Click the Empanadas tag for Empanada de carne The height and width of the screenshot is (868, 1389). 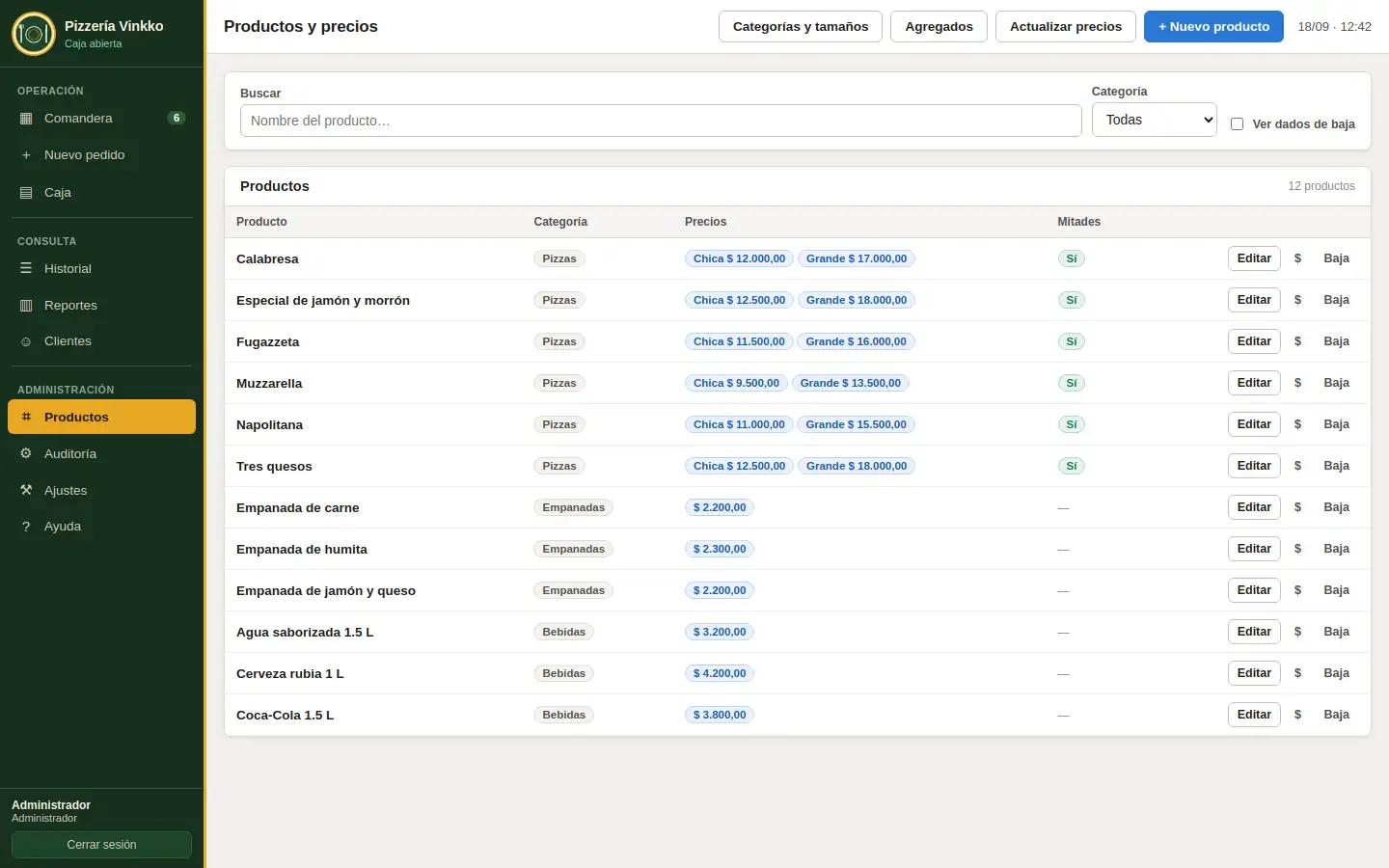[573, 507]
